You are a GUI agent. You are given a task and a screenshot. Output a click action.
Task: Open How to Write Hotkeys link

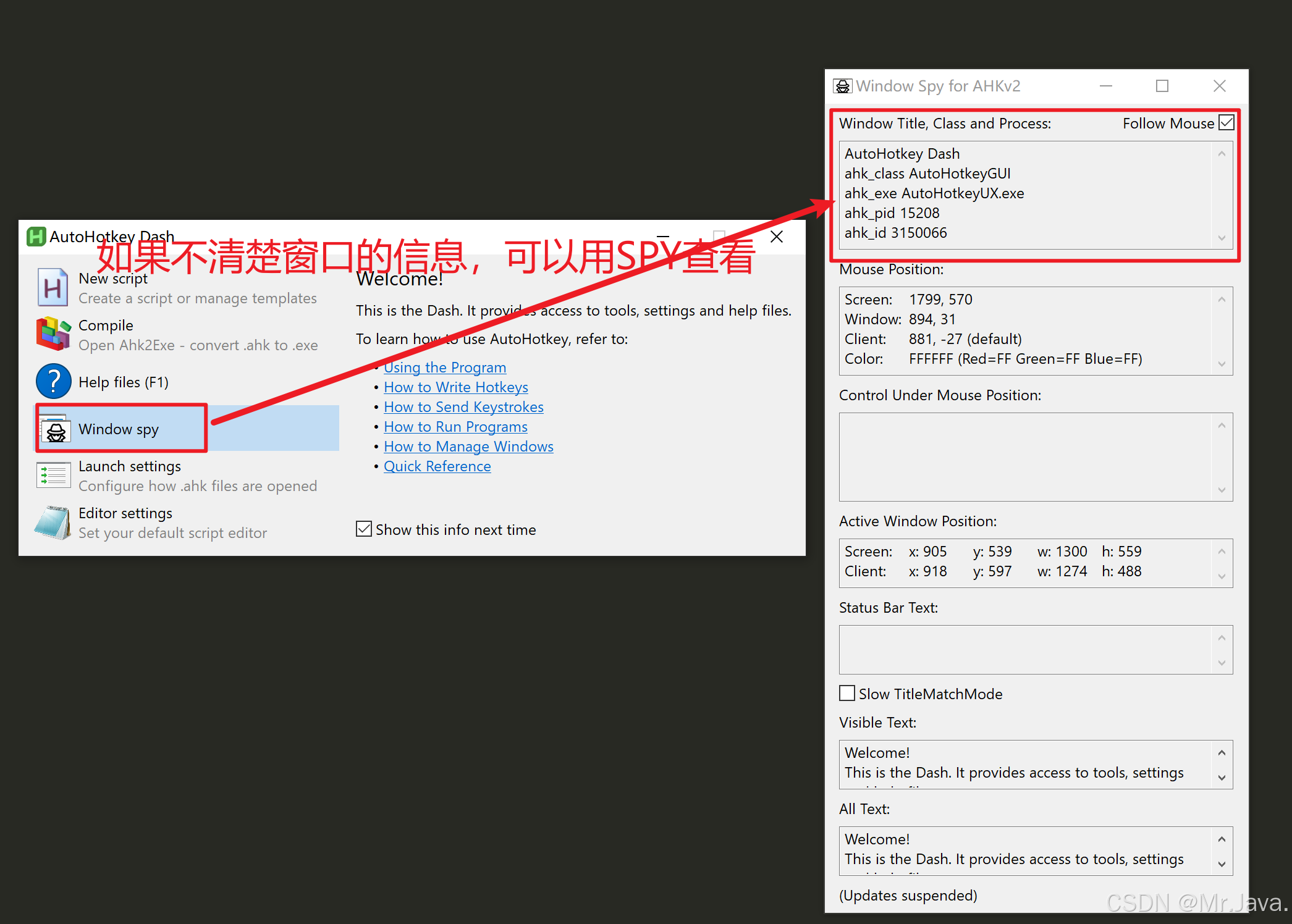pyautogui.click(x=456, y=387)
